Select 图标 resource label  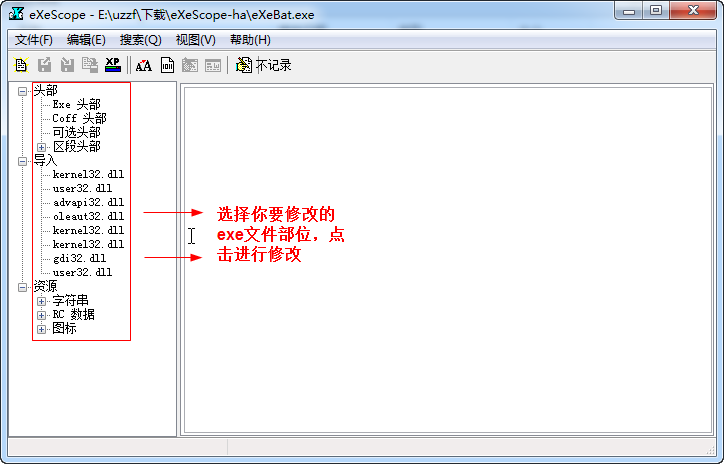coord(64,329)
